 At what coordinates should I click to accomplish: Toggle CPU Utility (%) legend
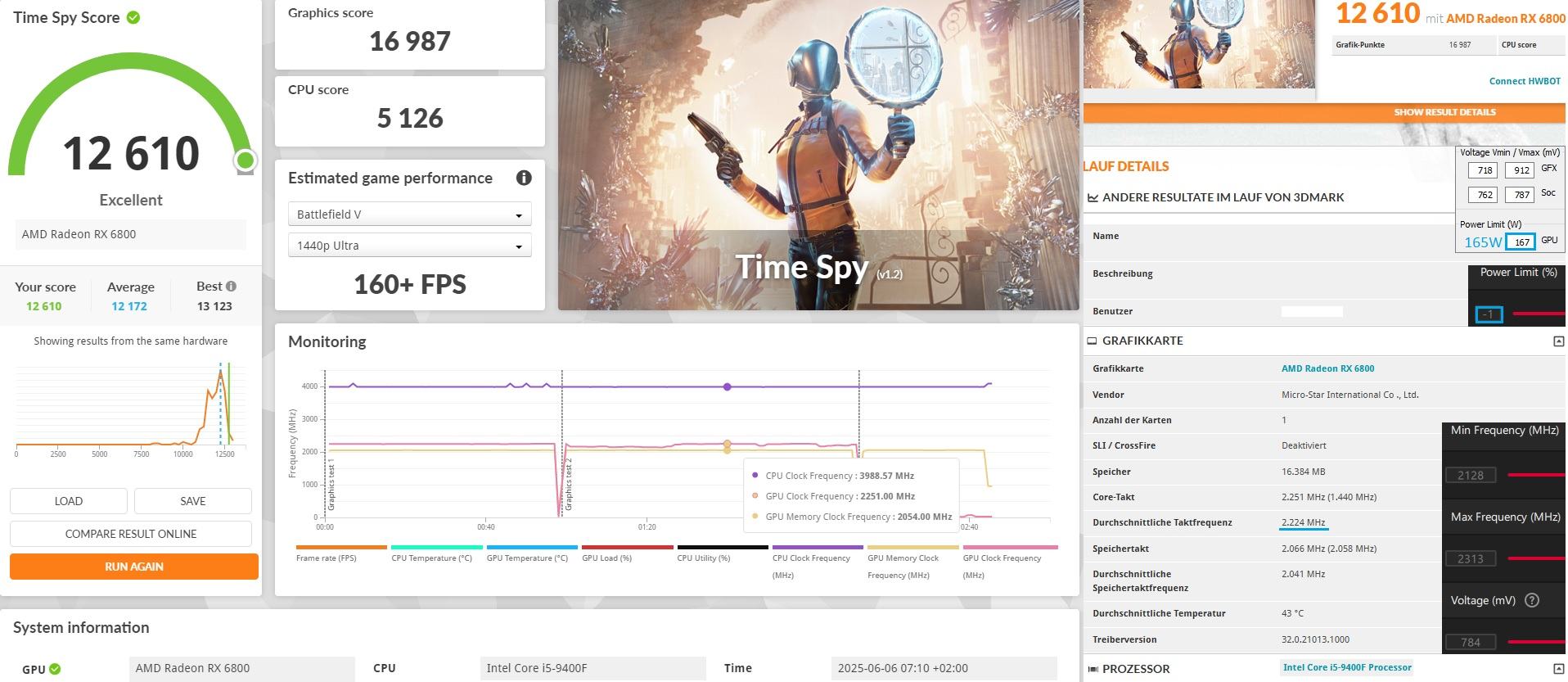tap(723, 554)
